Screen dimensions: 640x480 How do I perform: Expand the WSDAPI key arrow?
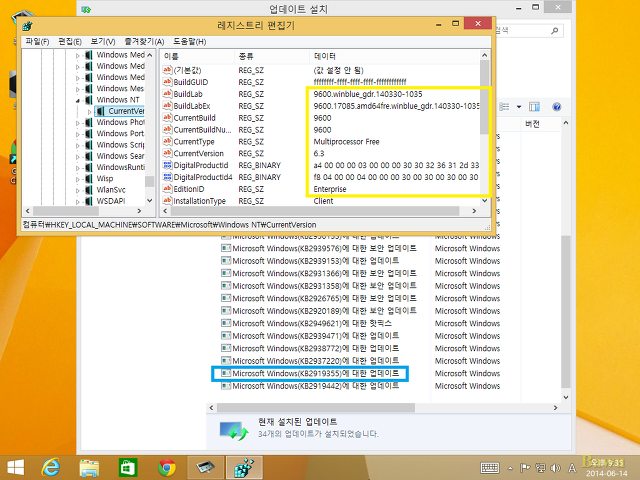(x=78, y=201)
